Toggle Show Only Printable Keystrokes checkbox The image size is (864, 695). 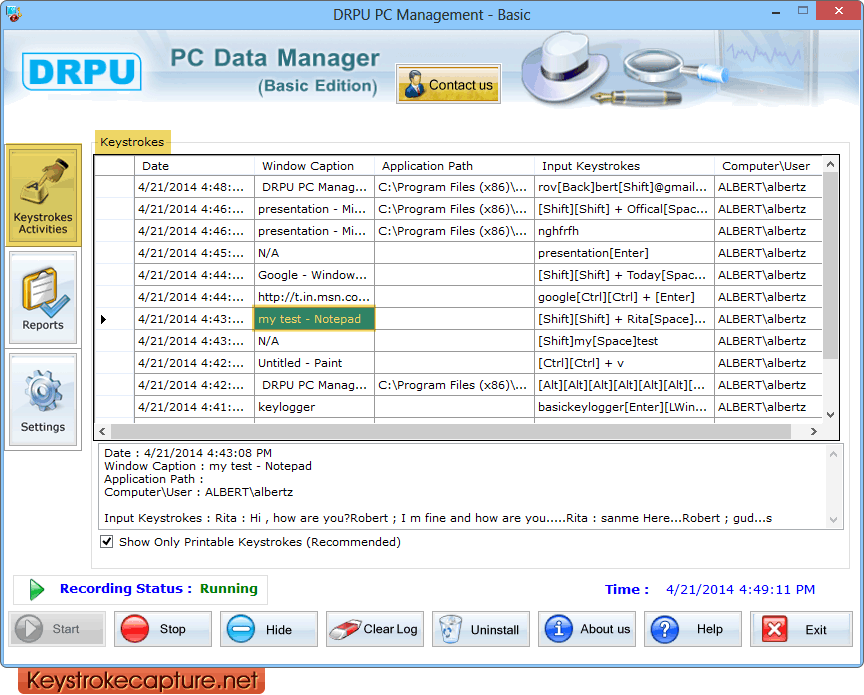tap(107, 542)
